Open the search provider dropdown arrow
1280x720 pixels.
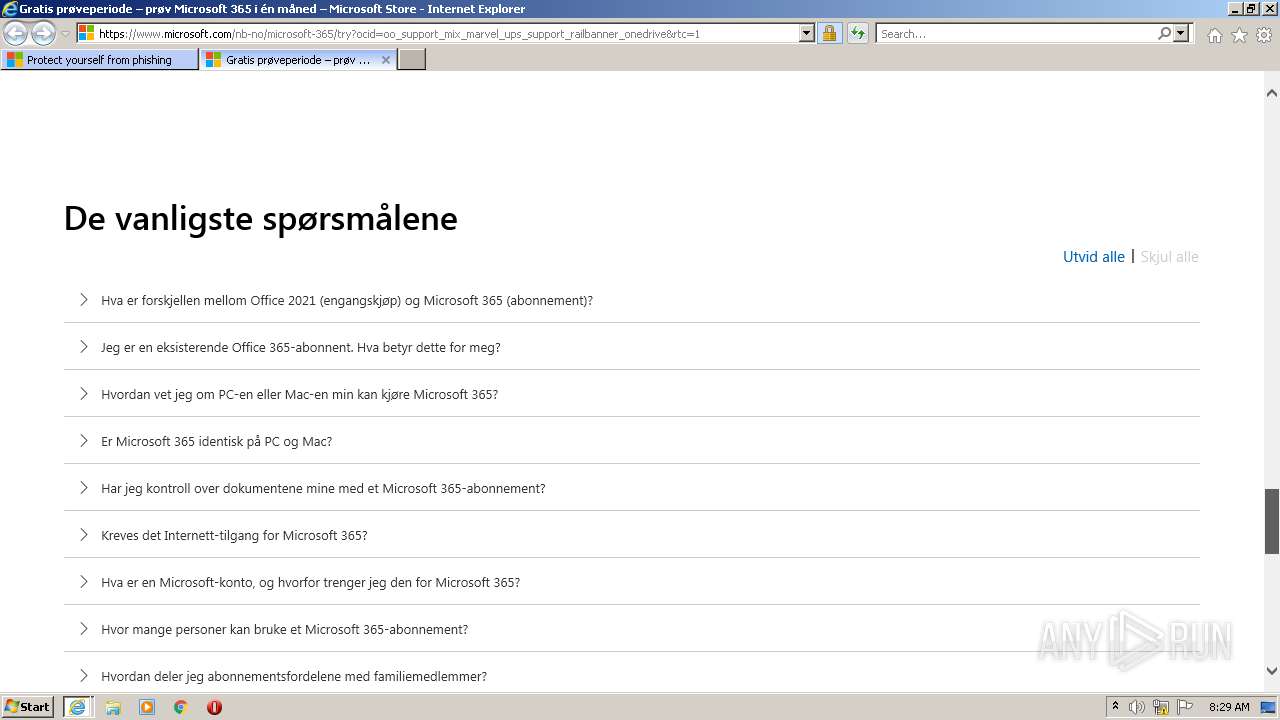pos(1181,34)
